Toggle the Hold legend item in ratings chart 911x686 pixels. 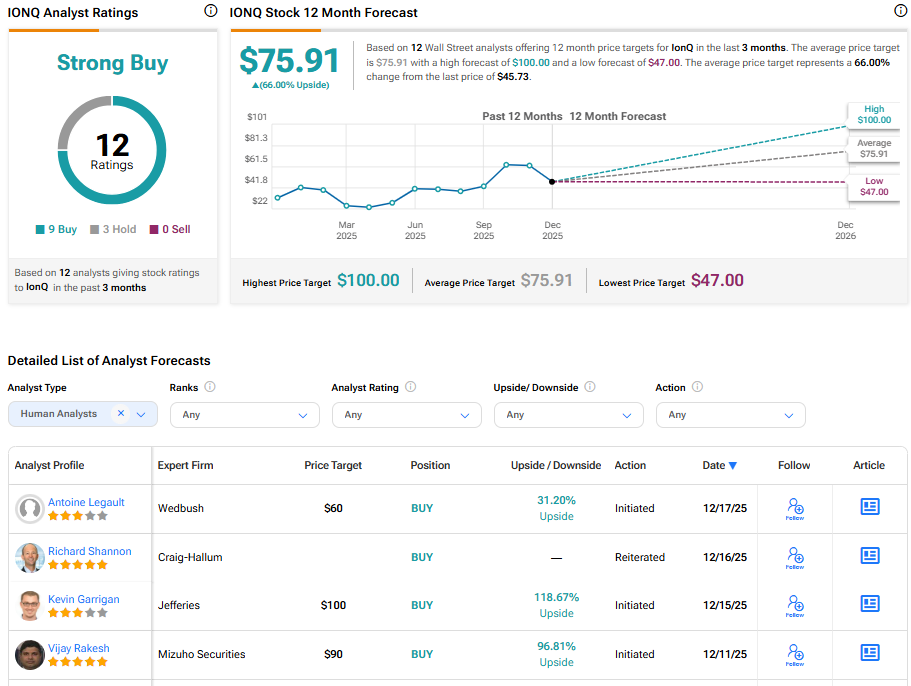(112, 229)
